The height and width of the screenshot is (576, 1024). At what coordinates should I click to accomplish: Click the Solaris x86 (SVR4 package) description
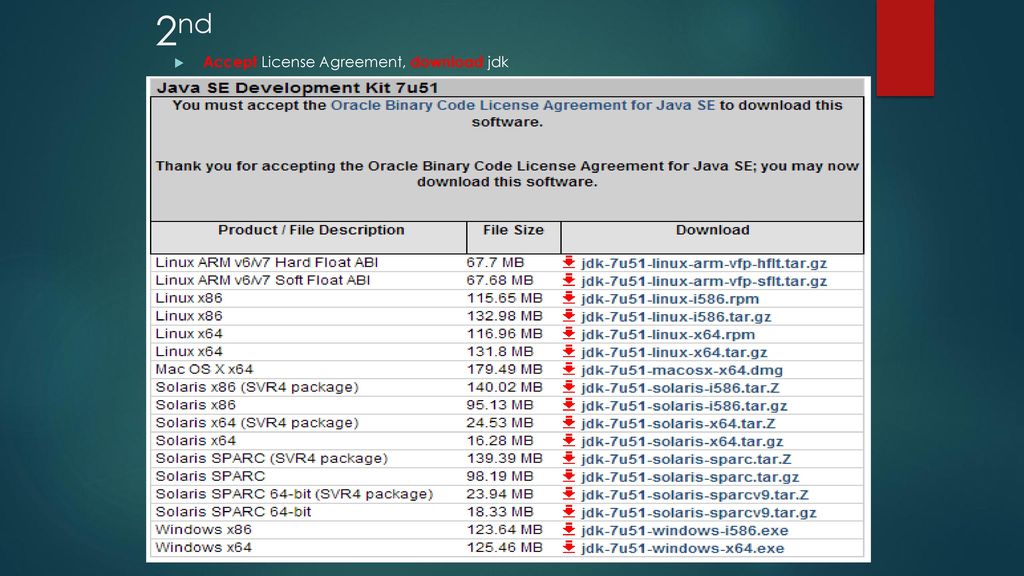click(x=257, y=387)
